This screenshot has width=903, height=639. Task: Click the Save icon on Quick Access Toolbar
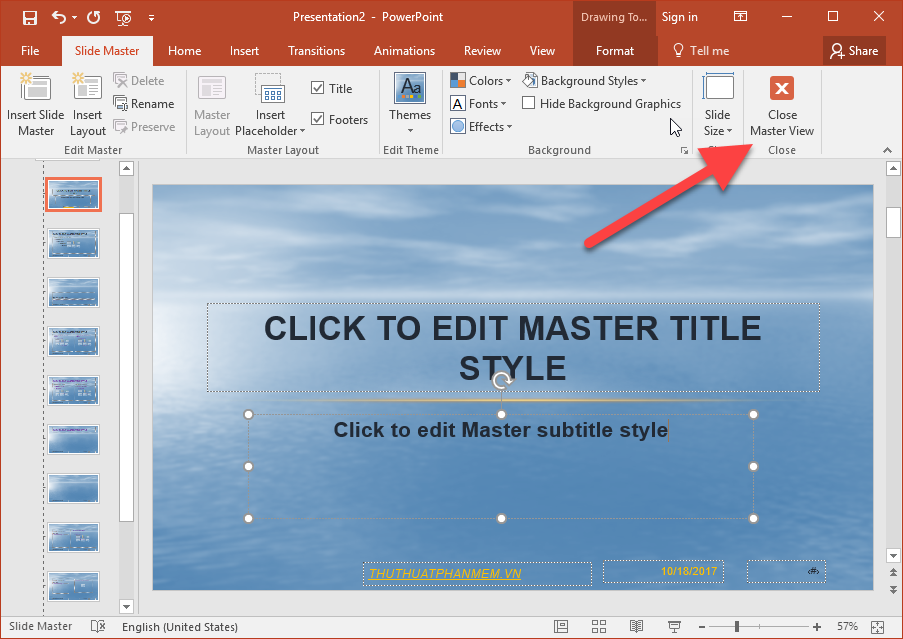(x=28, y=16)
